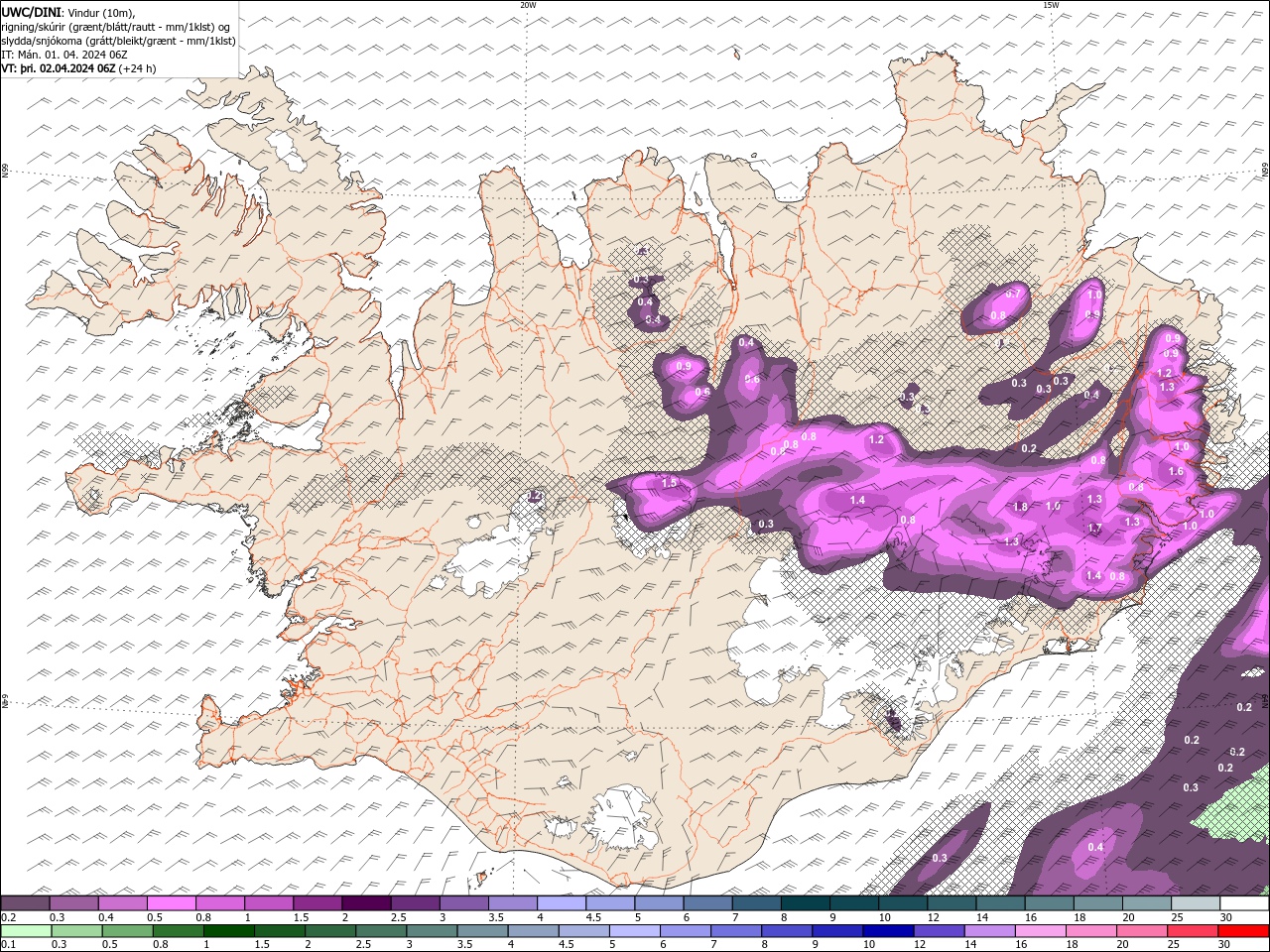Select the top legend row swatch labelled 18

tap(1098, 903)
